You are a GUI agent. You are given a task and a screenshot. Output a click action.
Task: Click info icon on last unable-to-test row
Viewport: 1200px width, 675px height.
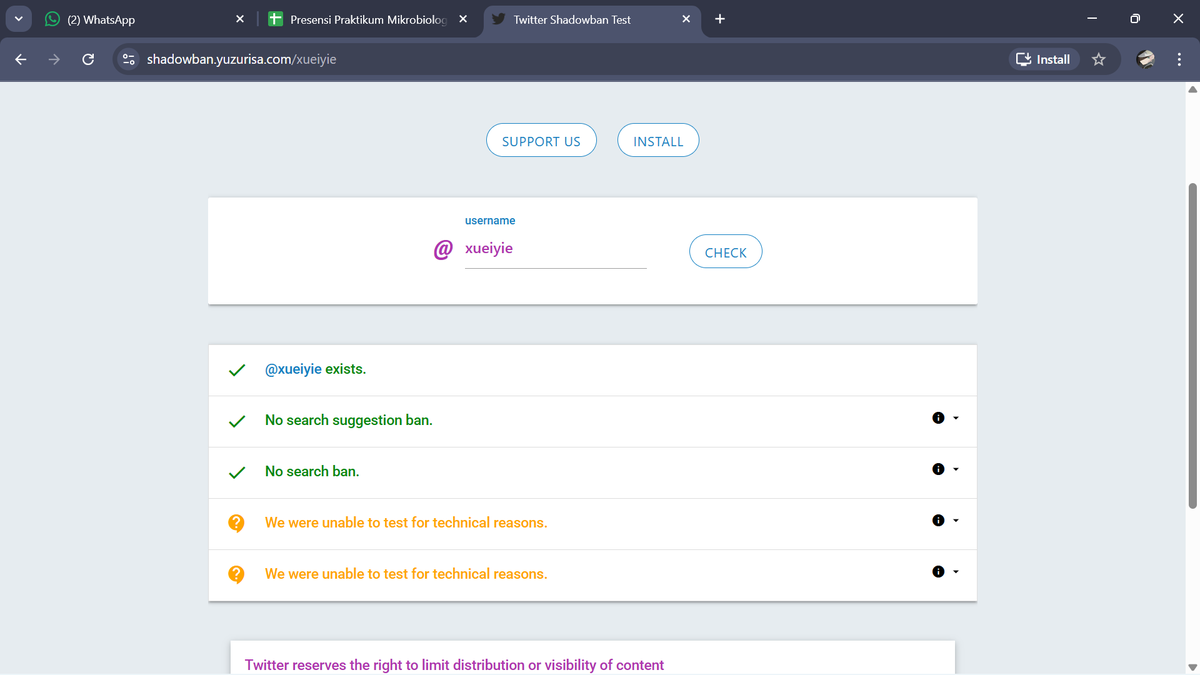point(938,572)
